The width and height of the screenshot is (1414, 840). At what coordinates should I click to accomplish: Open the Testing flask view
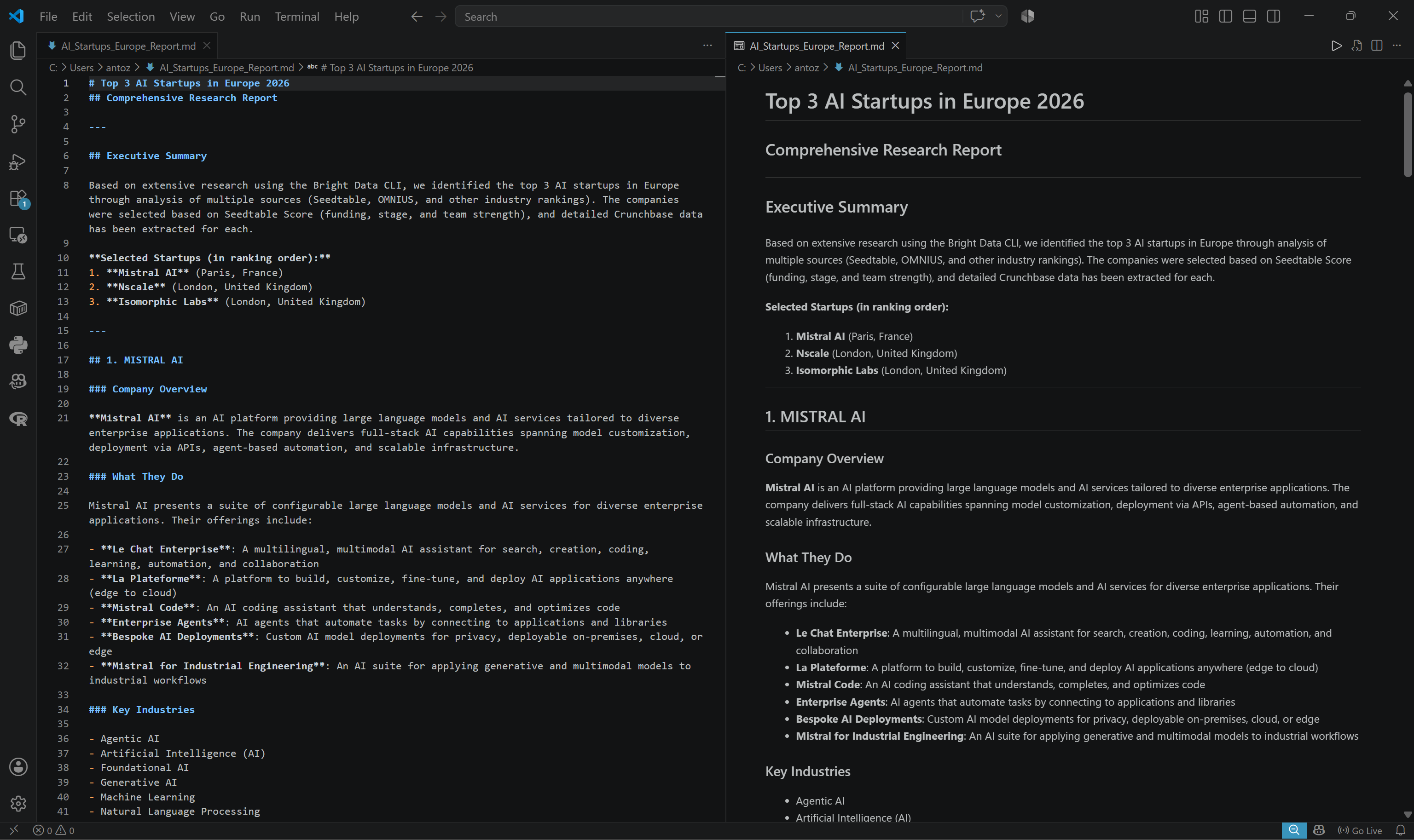18,271
